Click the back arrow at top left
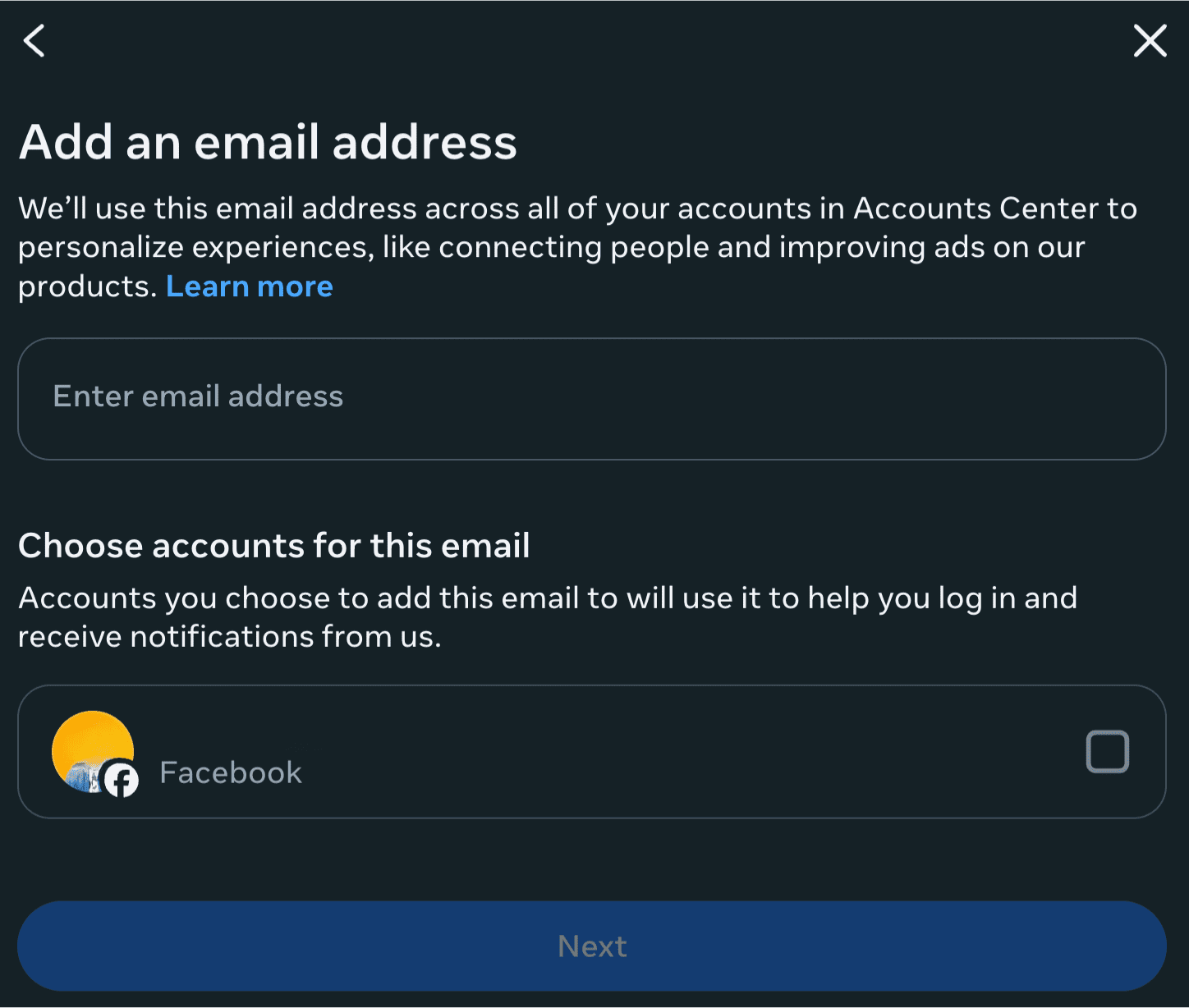This screenshot has height=1008, width=1189. point(34,41)
